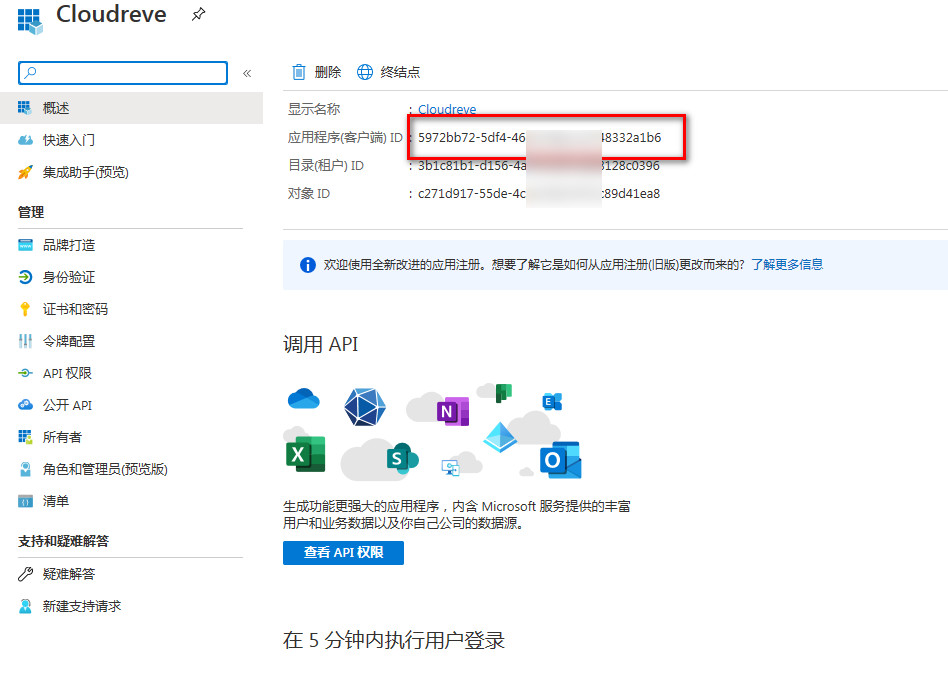Click the 新建支持请求 support person icon
The height and width of the screenshot is (696, 948).
coord(25,606)
